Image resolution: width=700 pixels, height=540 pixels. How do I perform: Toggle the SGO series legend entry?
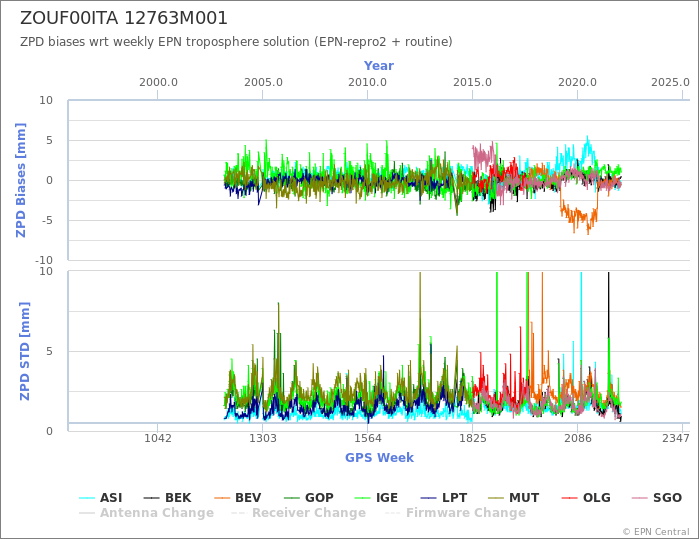657,498
